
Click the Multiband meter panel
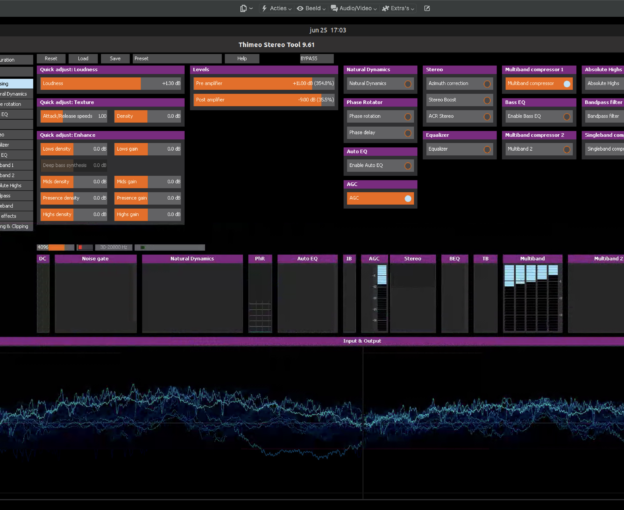tap(532, 294)
